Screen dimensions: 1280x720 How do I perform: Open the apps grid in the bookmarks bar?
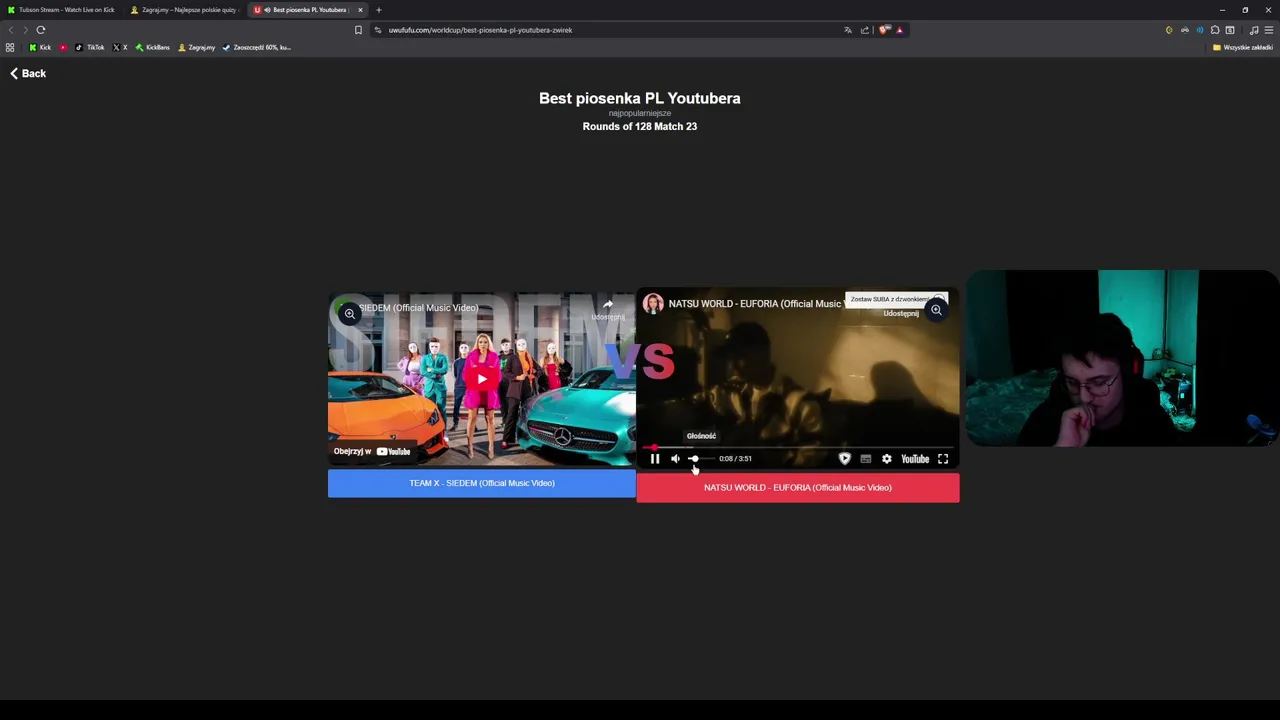[10, 47]
